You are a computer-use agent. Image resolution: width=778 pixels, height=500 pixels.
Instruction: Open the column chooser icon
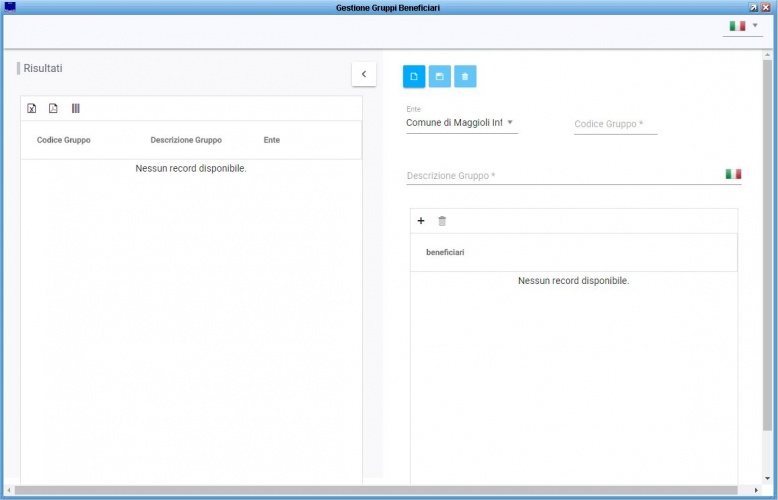pos(75,108)
